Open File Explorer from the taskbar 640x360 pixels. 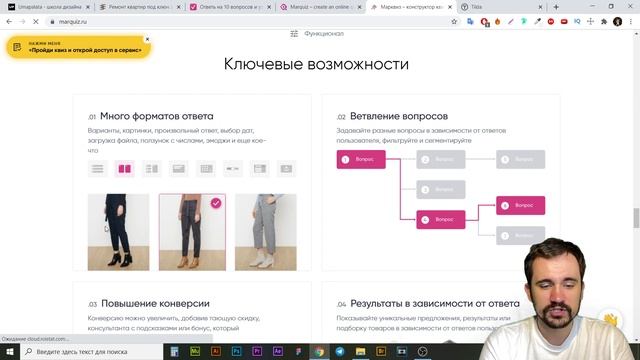click(360, 351)
